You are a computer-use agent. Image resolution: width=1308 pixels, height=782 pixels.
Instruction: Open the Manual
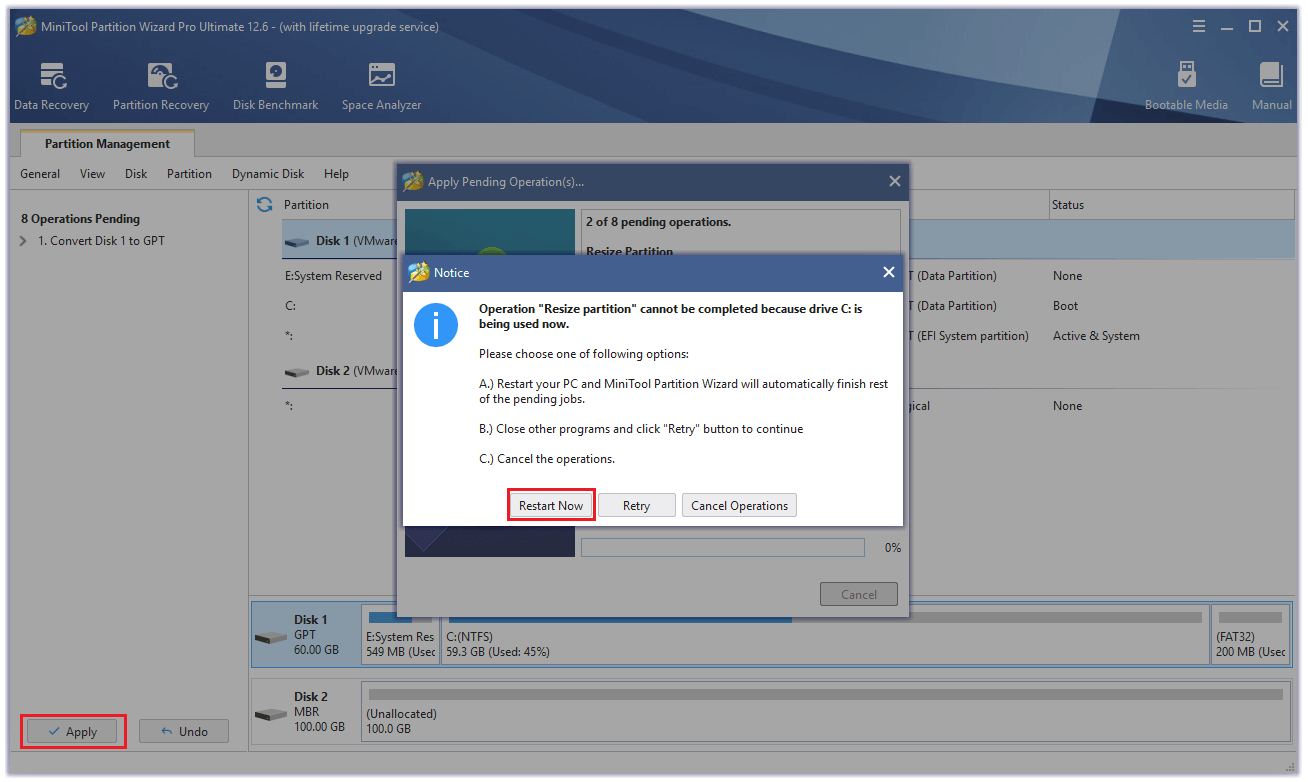[1271, 87]
